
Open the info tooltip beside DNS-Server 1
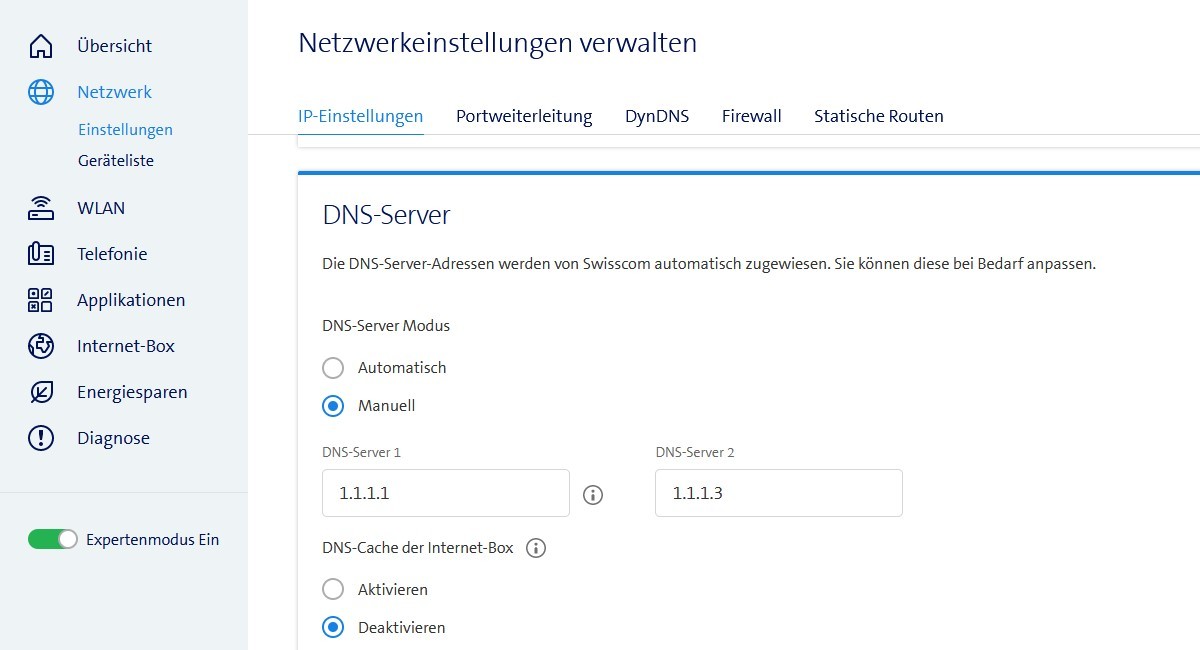(593, 494)
